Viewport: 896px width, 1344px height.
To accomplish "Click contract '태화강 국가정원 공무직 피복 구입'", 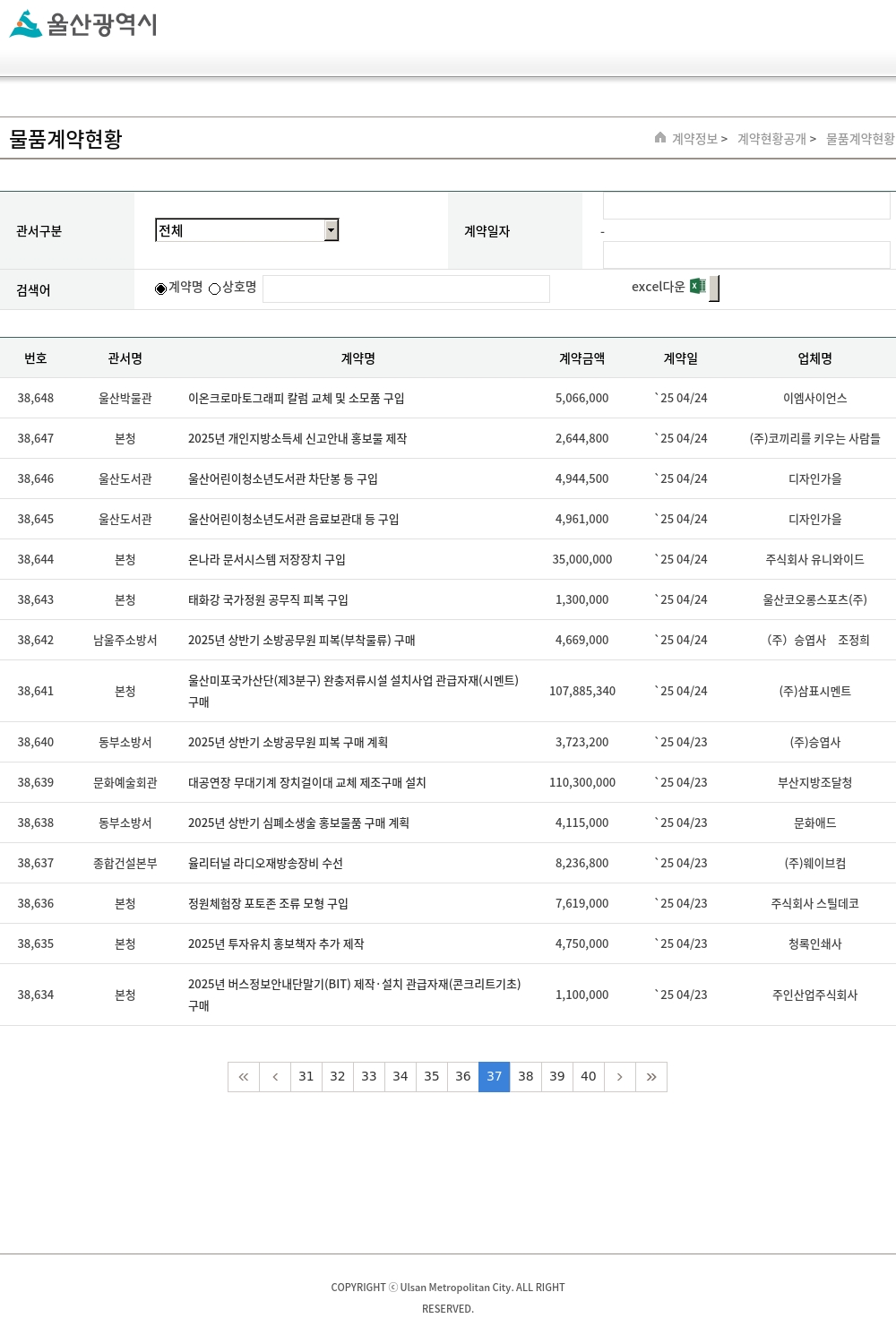I will point(268,600).
